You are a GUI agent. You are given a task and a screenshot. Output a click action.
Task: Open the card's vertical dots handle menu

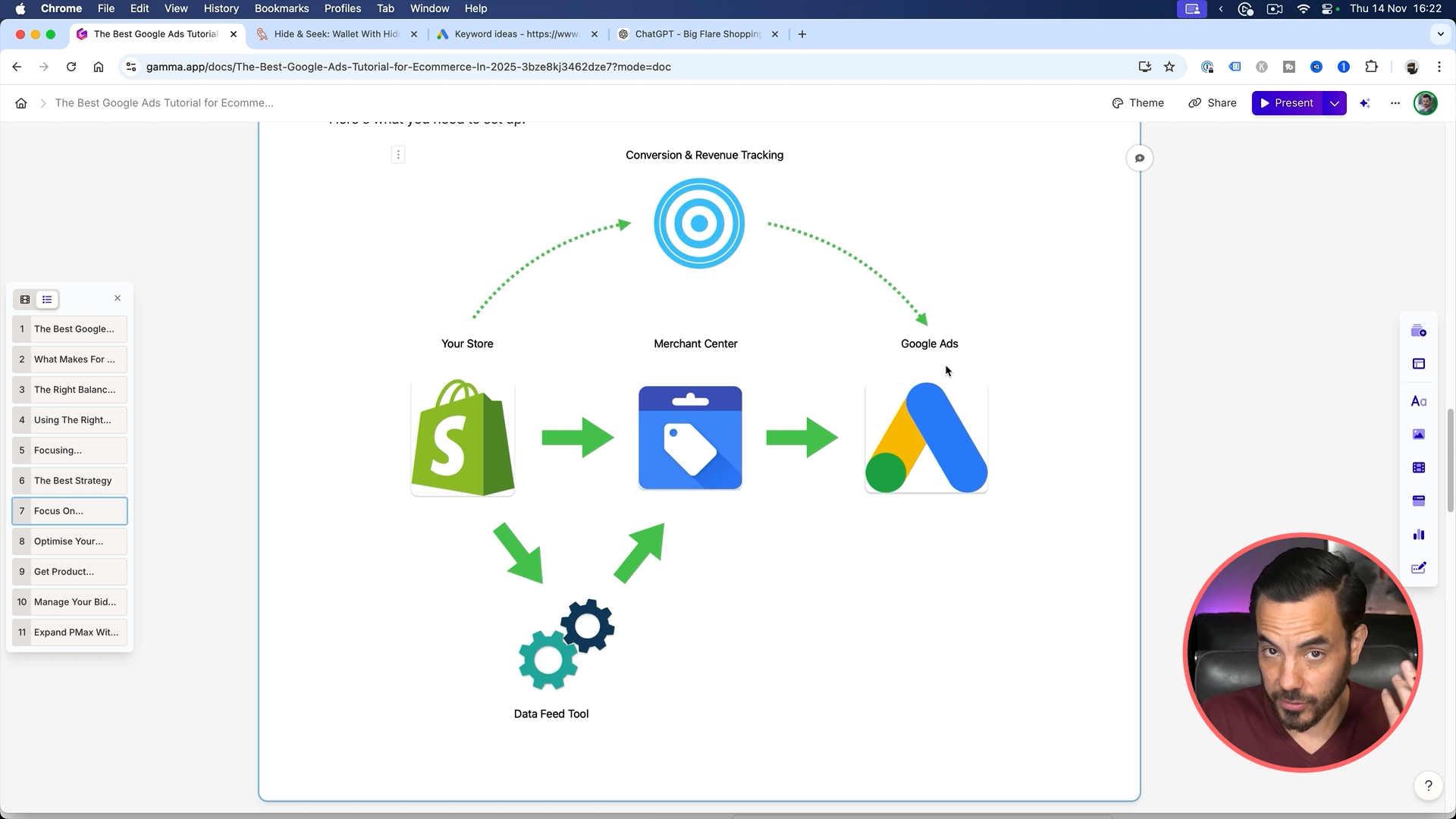[398, 155]
